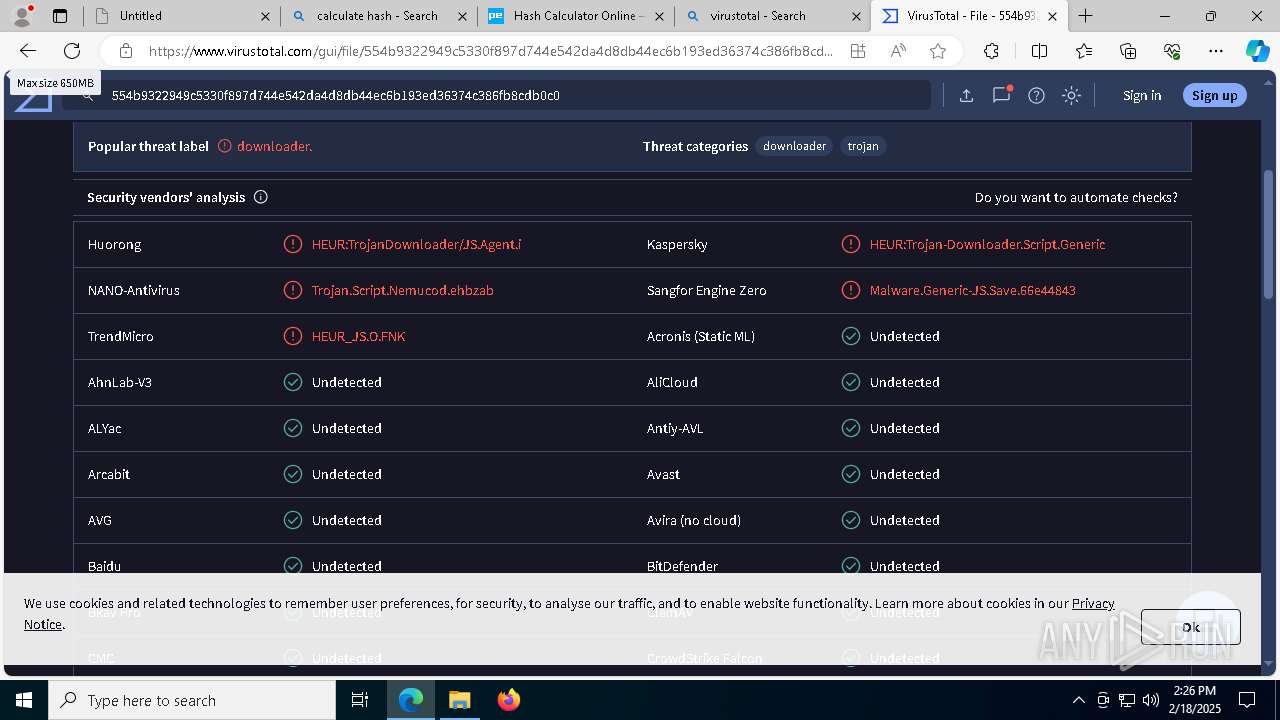Click the trojan threat category chip
This screenshot has width=1280, height=720.
pos(863,146)
